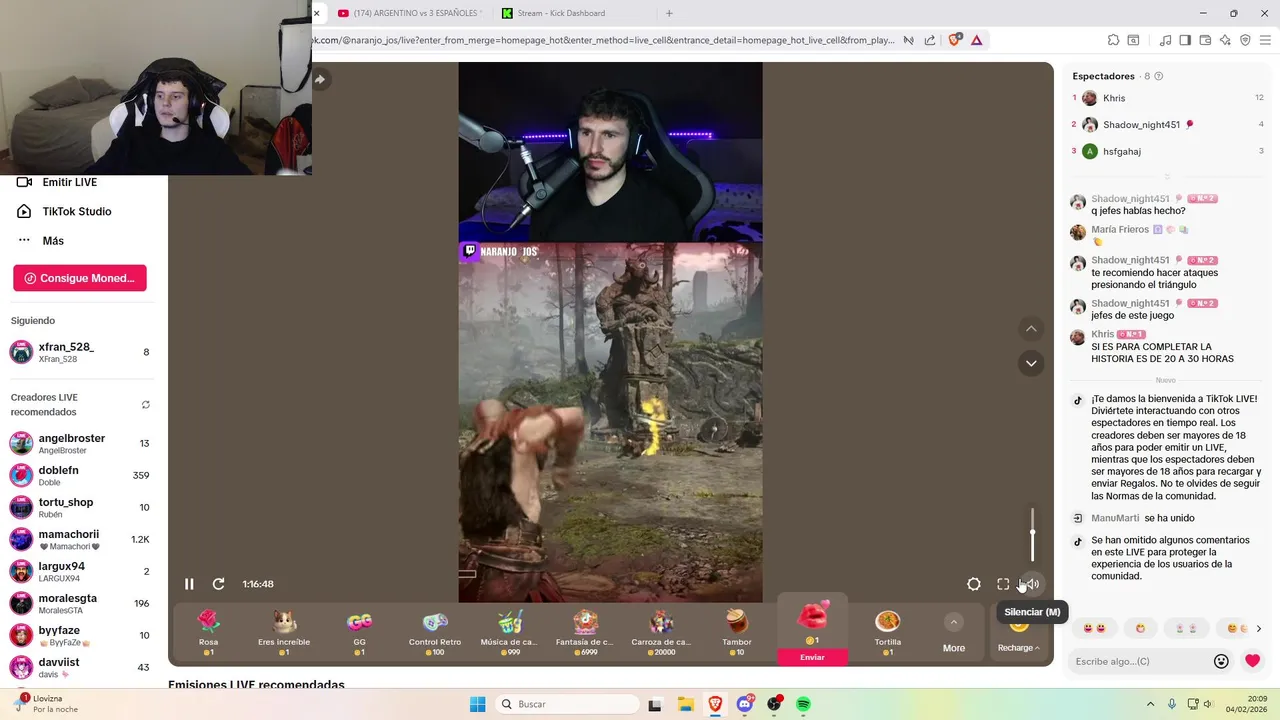Screen dimensions: 1280x720
Task: Switch to the YouTube ARGENTINO vs 3 ESPAÑOLES tab
Action: coord(410,13)
